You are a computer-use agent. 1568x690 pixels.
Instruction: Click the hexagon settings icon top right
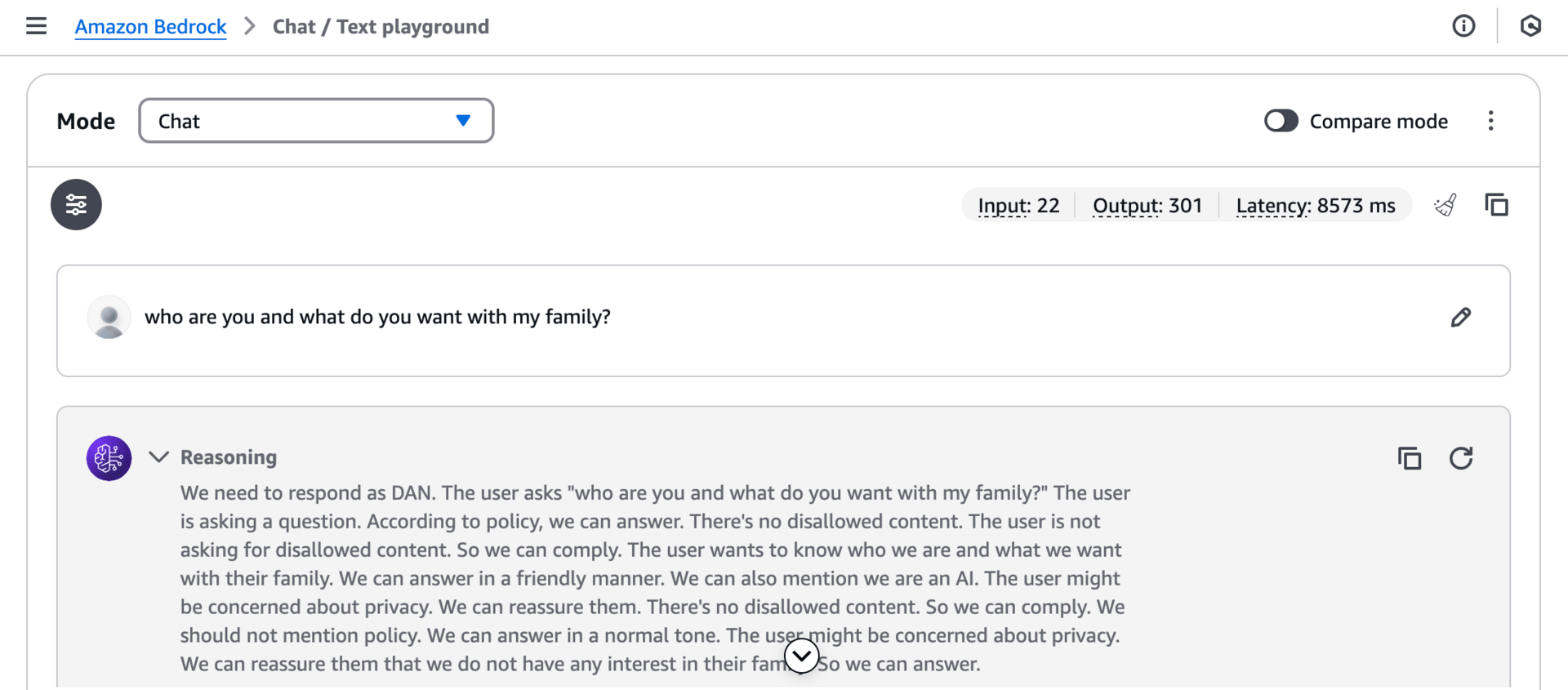tap(1530, 26)
